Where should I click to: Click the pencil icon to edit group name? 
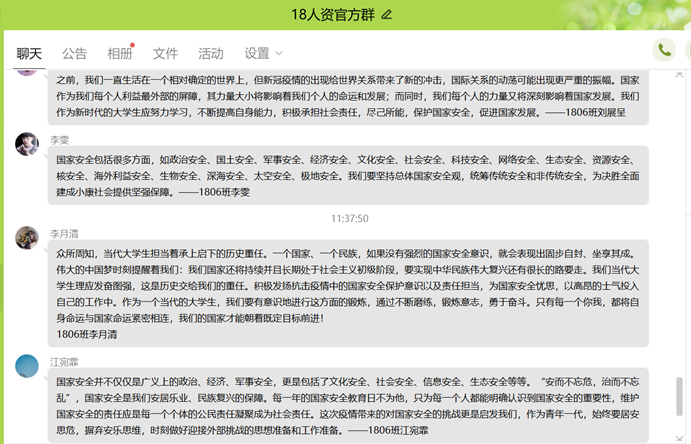(x=388, y=15)
